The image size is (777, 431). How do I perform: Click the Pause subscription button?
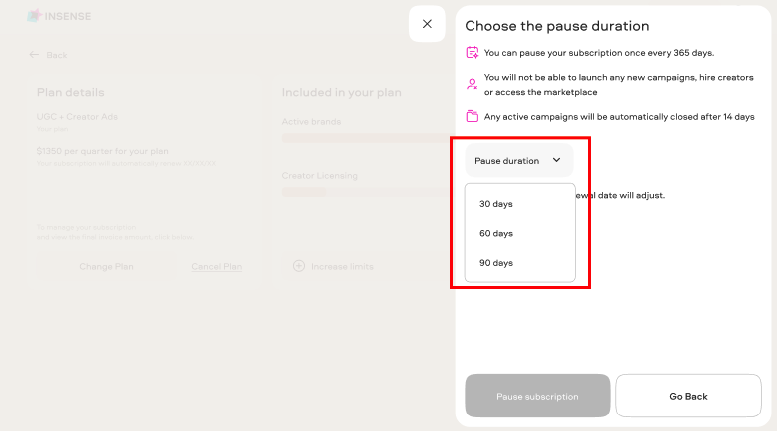(x=538, y=396)
